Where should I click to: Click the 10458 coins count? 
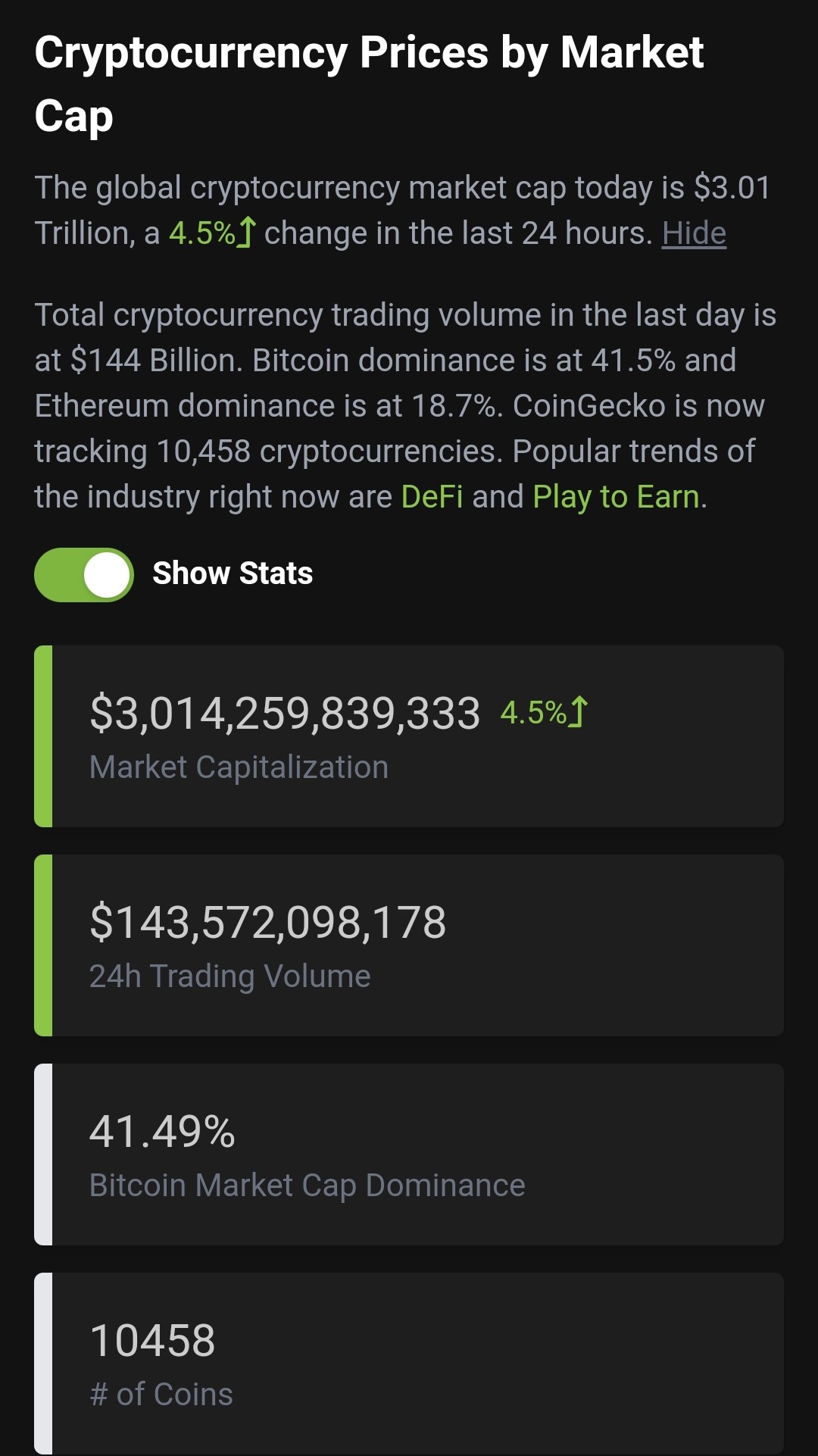(x=152, y=1341)
